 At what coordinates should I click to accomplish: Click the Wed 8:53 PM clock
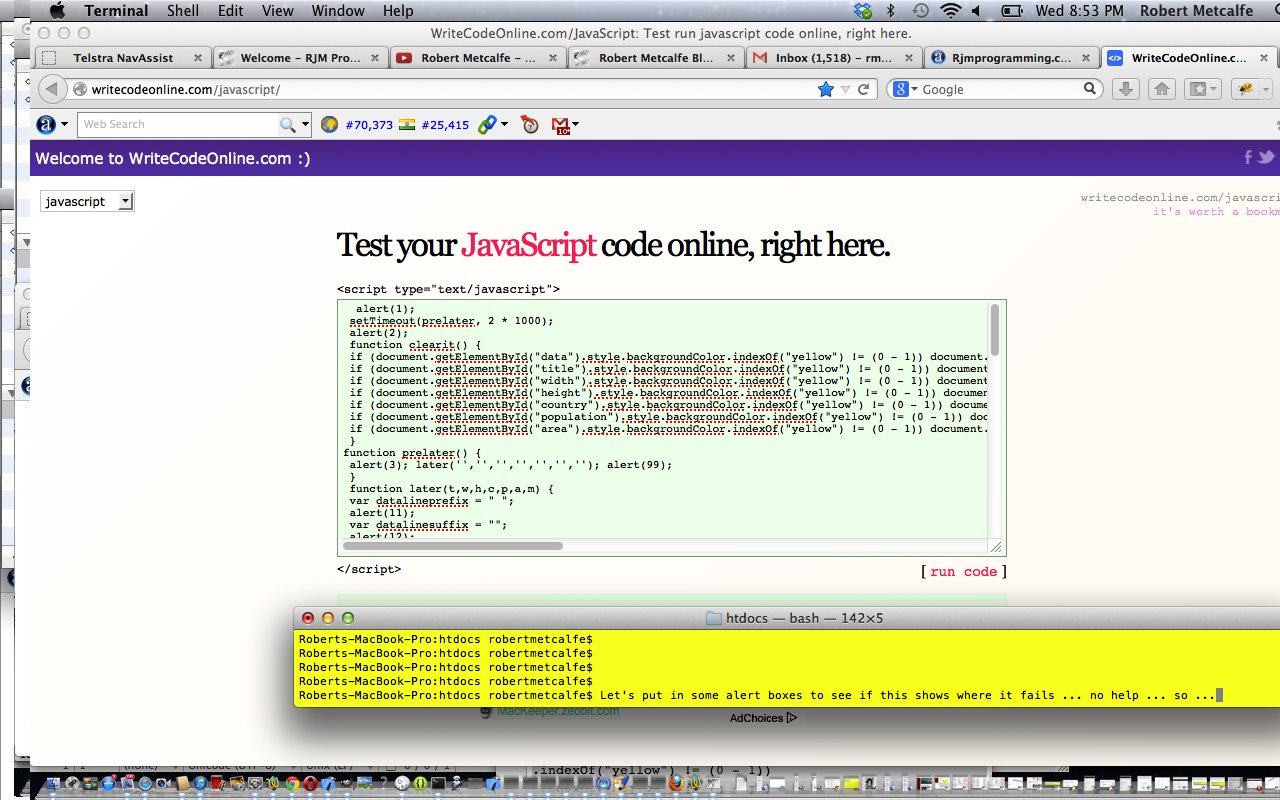pyautogui.click(x=1079, y=11)
